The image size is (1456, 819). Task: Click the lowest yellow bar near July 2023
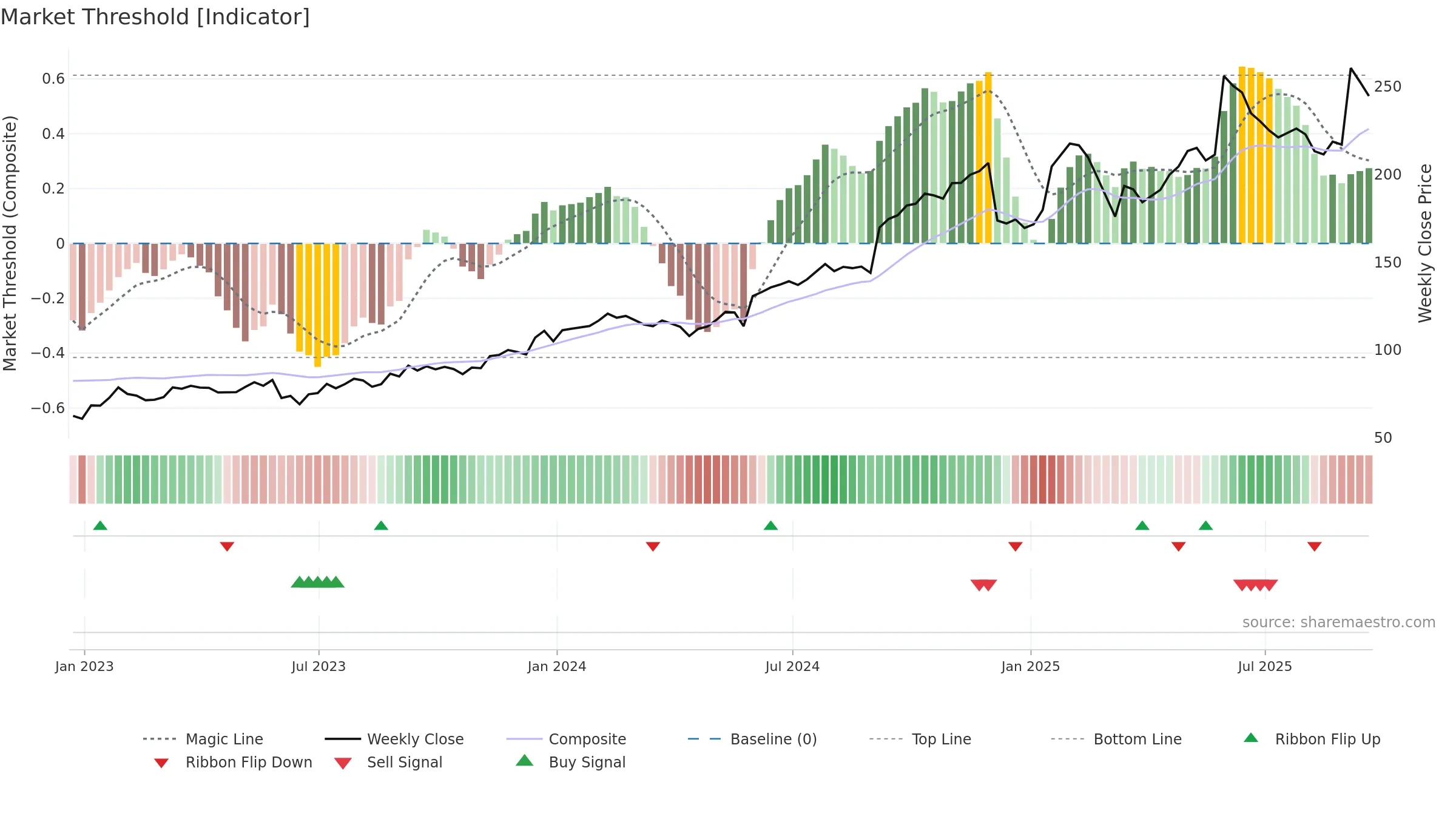point(317,305)
